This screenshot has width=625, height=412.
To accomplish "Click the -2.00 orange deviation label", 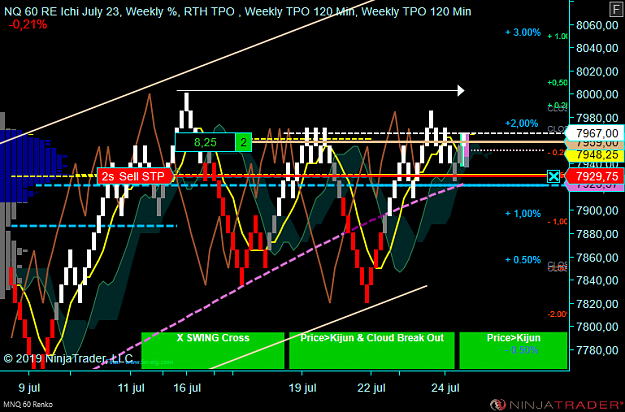I will pyautogui.click(x=557, y=314).
